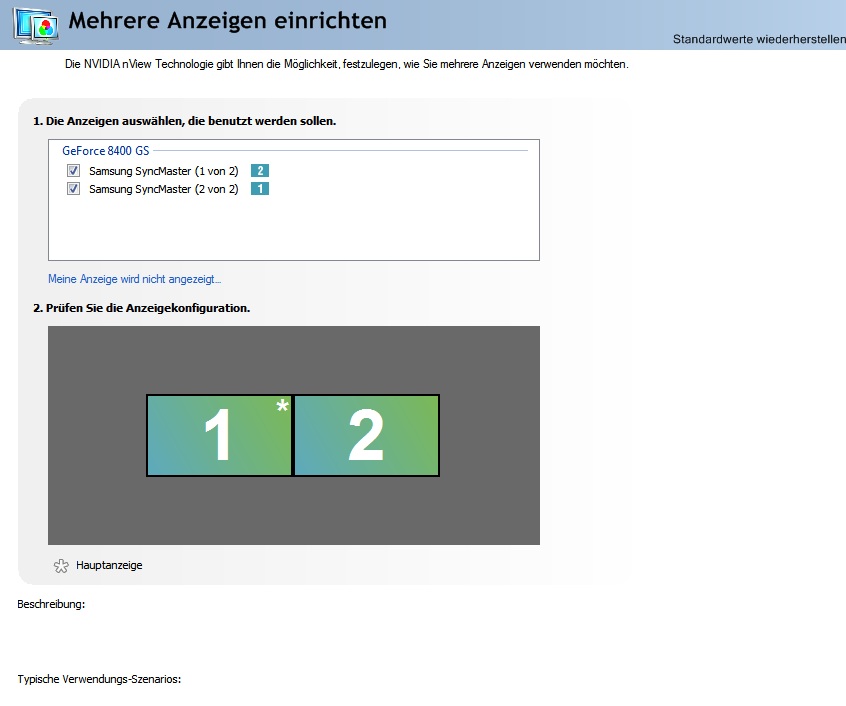846x706 pixels.
Task: Uncheck Samsung SyncMaster (2 von 2) checkbox
Action: click(73, 189)
